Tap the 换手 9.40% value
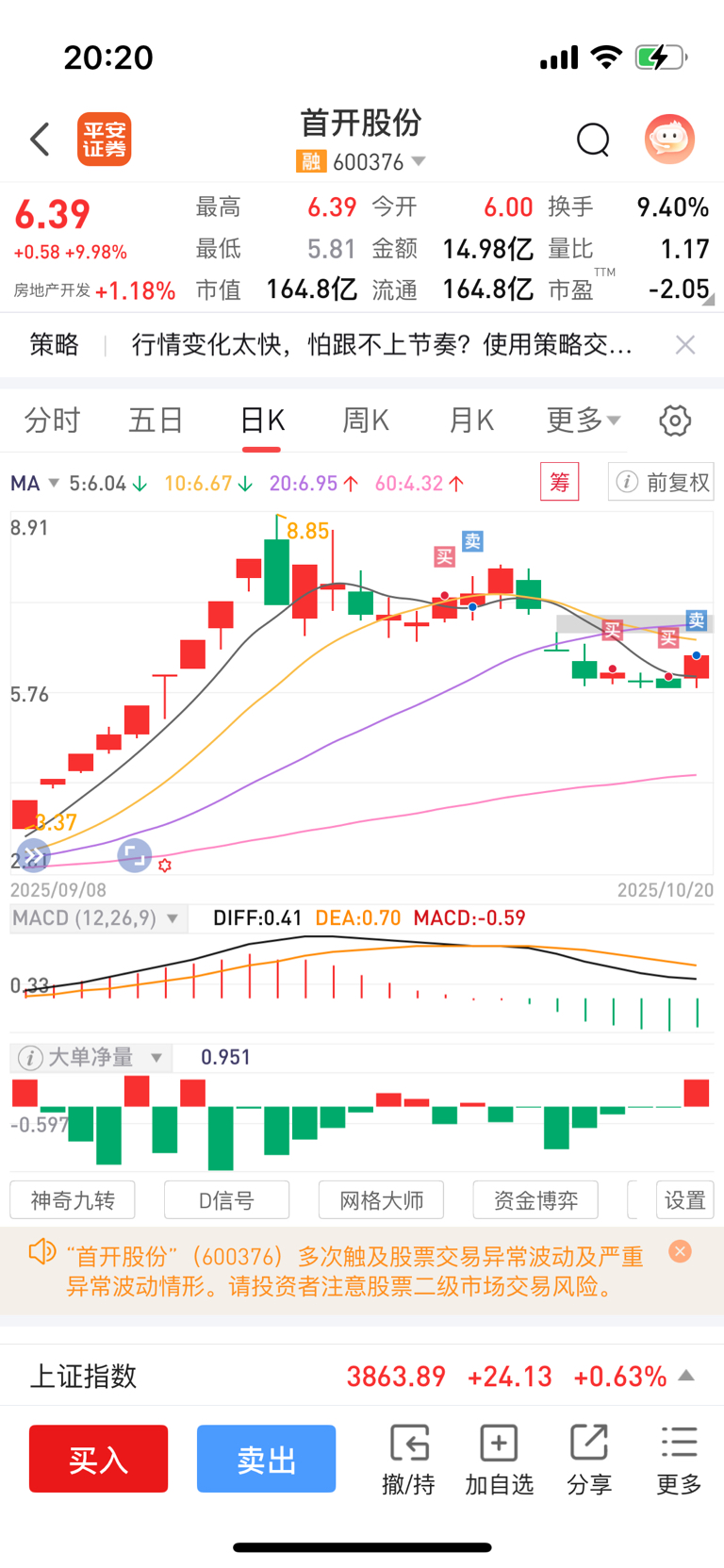Viewport: 724px width, 1568px height. tap(673, 207)
